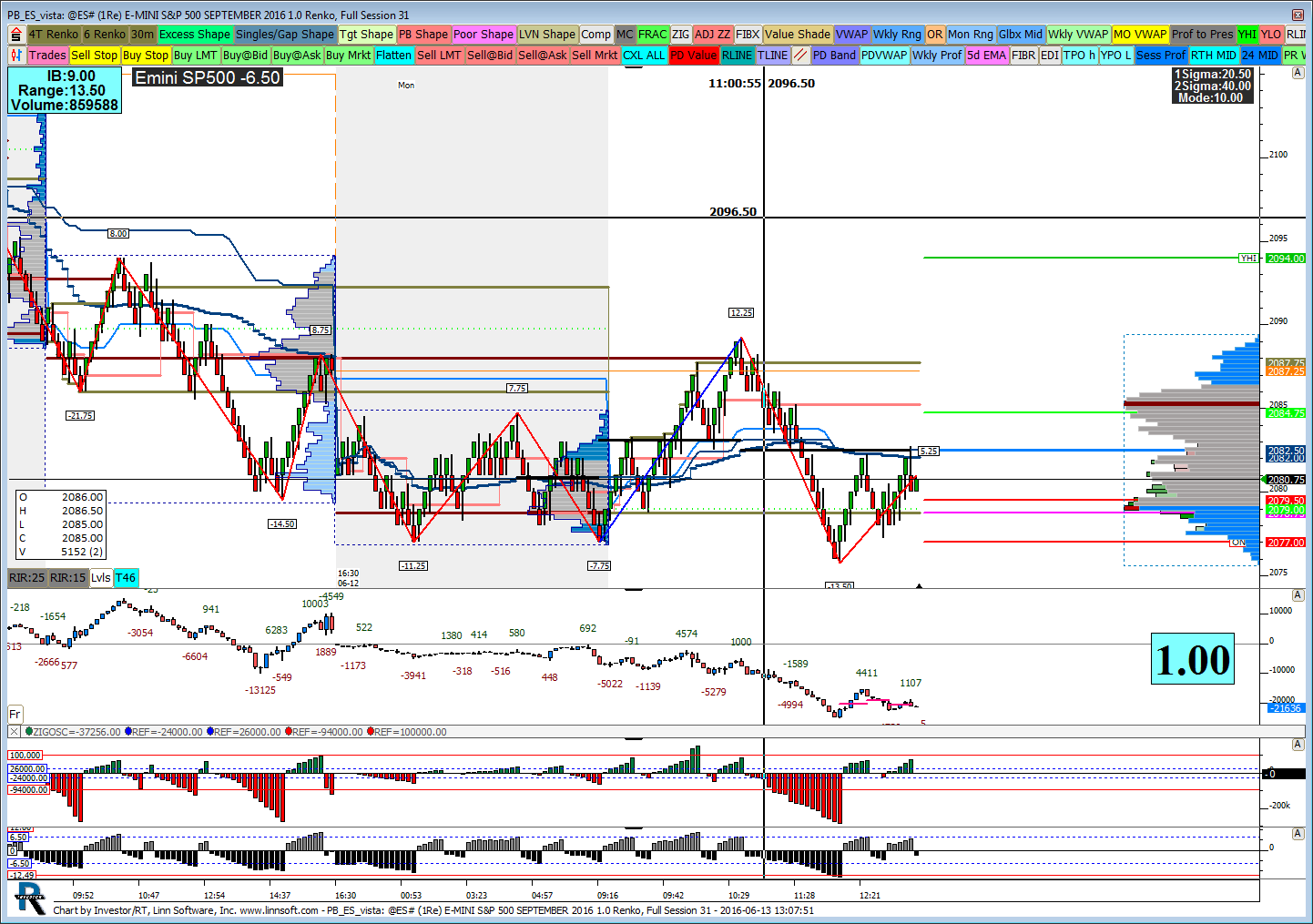Click the Comp toolbar button

[596, 35]
